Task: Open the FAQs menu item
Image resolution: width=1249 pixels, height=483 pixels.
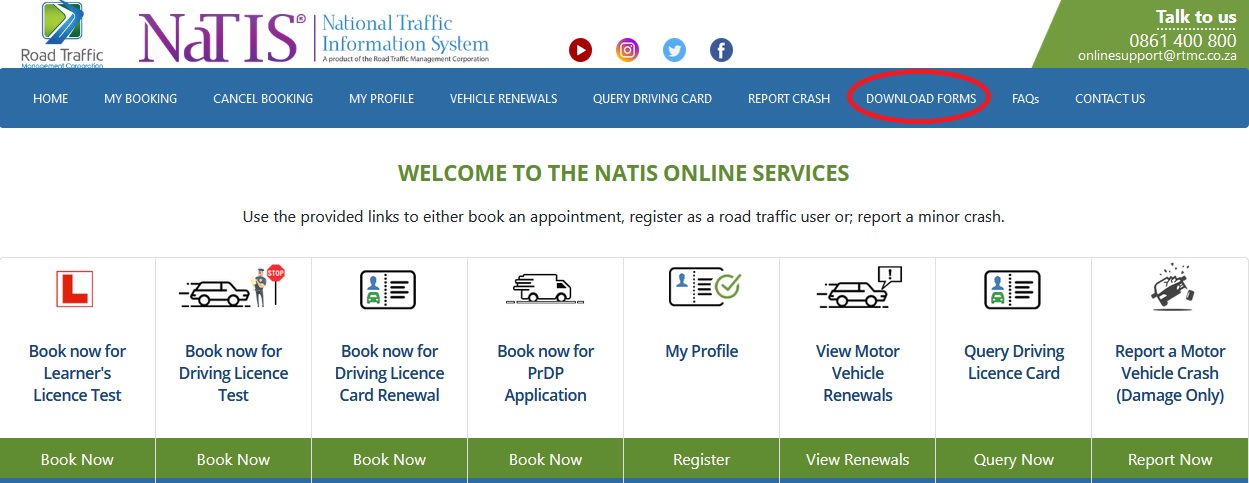Action: pyautogui.click(x=1025, y=99)
